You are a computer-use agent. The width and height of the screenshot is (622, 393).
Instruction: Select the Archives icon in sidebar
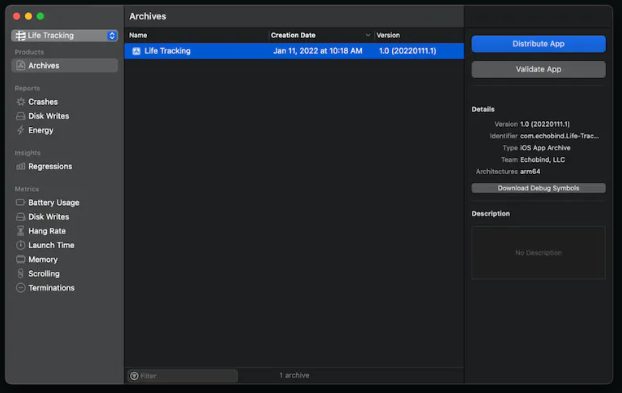point(20,65)
